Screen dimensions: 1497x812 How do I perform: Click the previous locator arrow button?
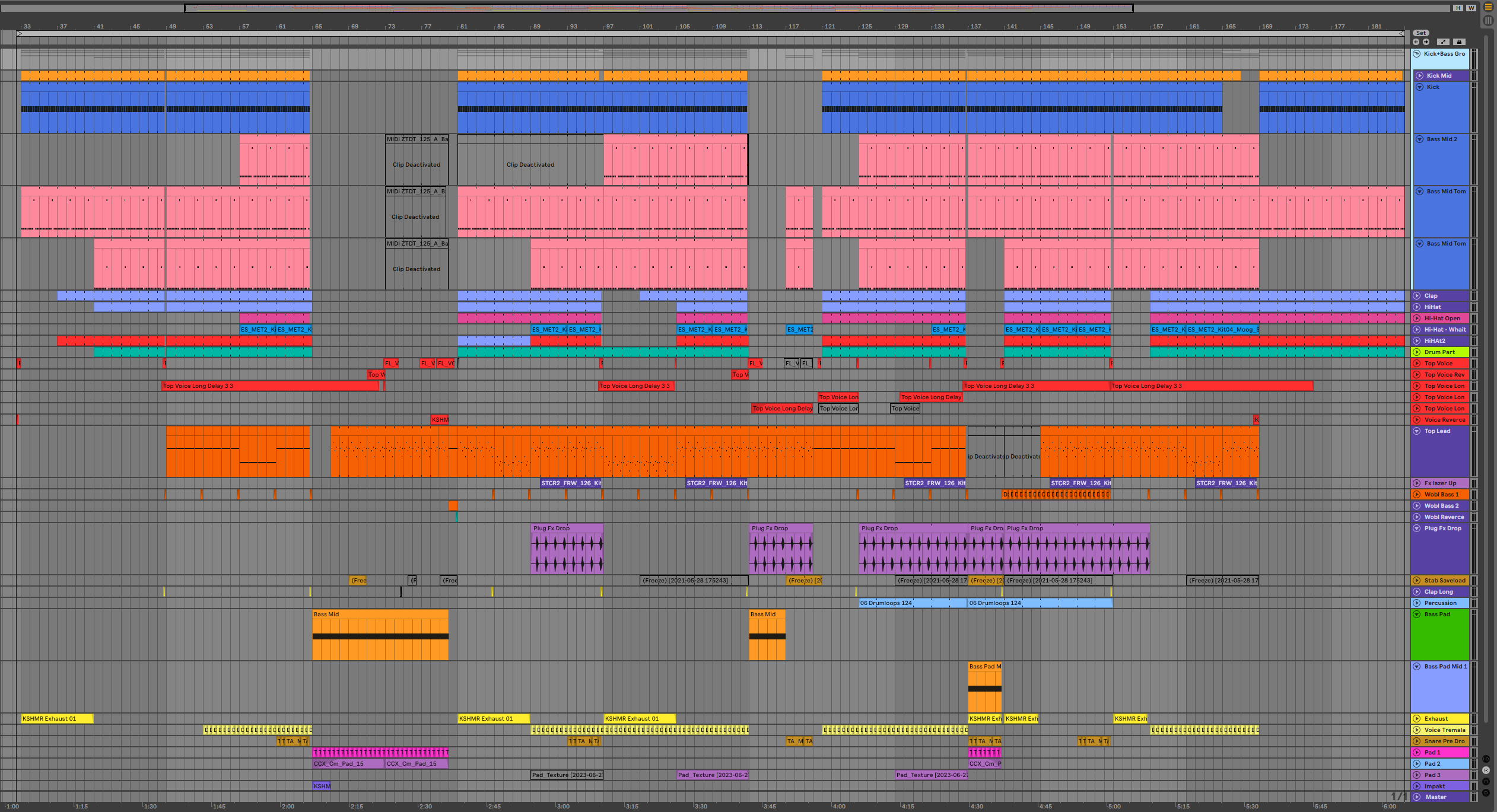[x=1416, y=42]
